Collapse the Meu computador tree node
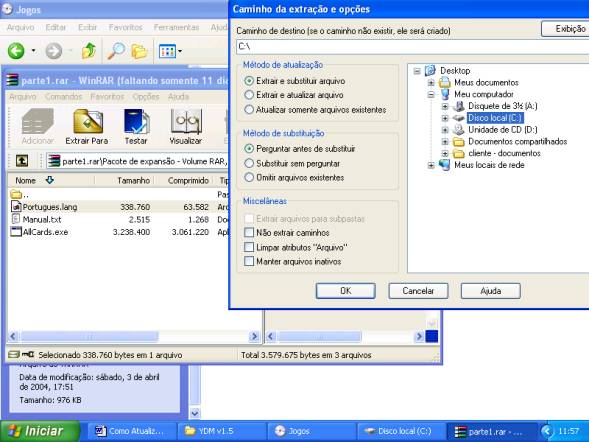Screen dimensions: 589x442 pos(431,94)
